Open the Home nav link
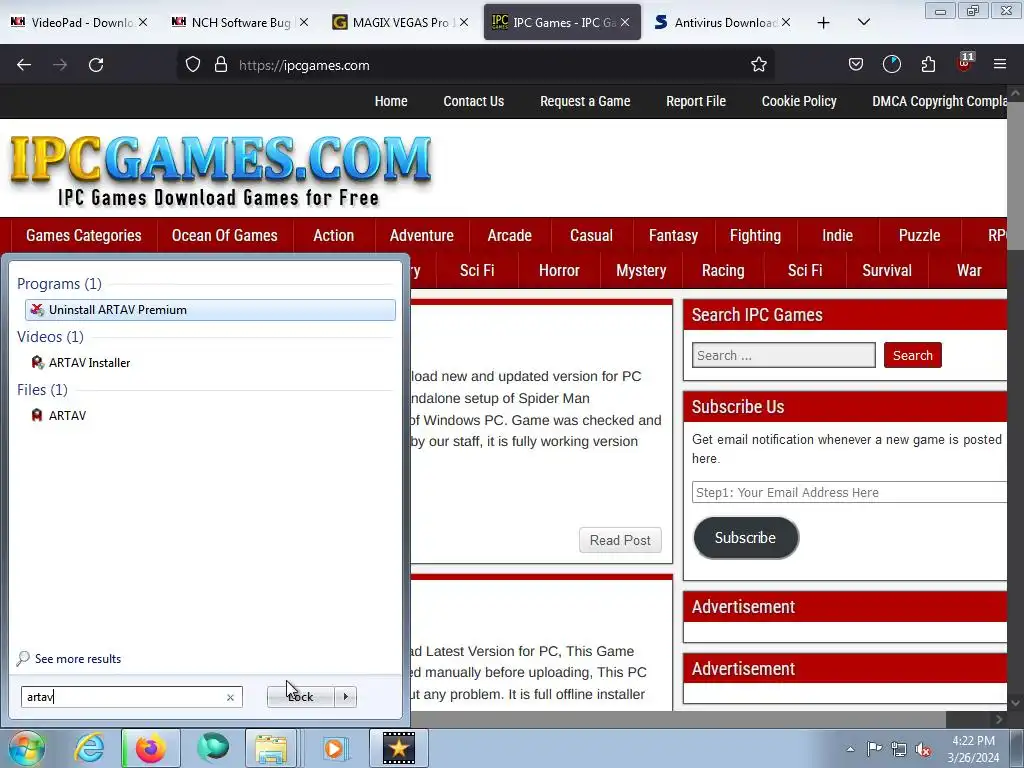Image resolution: width=1024 pixels, height=768 pixels. (391, 101)
